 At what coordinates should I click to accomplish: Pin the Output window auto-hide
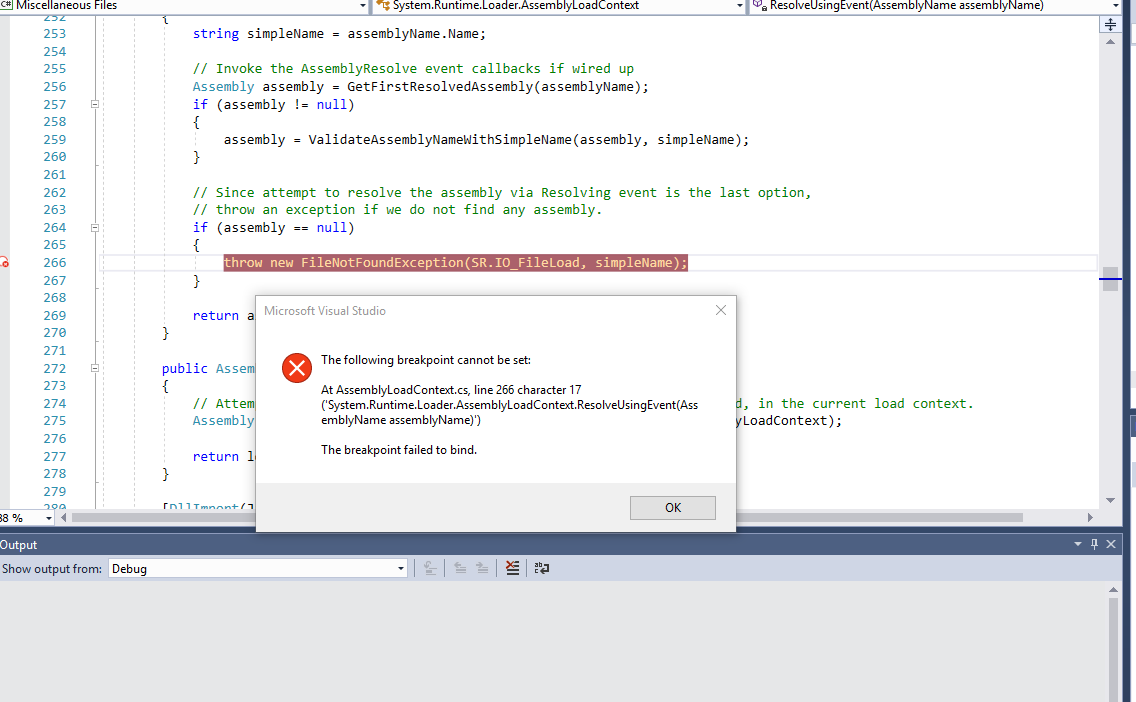[x=1094, y=544]
